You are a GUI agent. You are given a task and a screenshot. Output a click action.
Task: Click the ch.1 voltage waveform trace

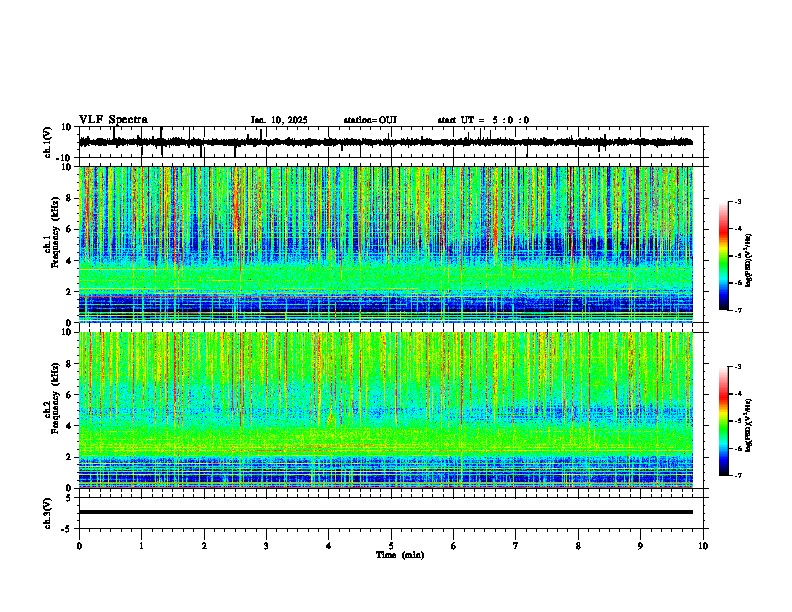(386, 142)
